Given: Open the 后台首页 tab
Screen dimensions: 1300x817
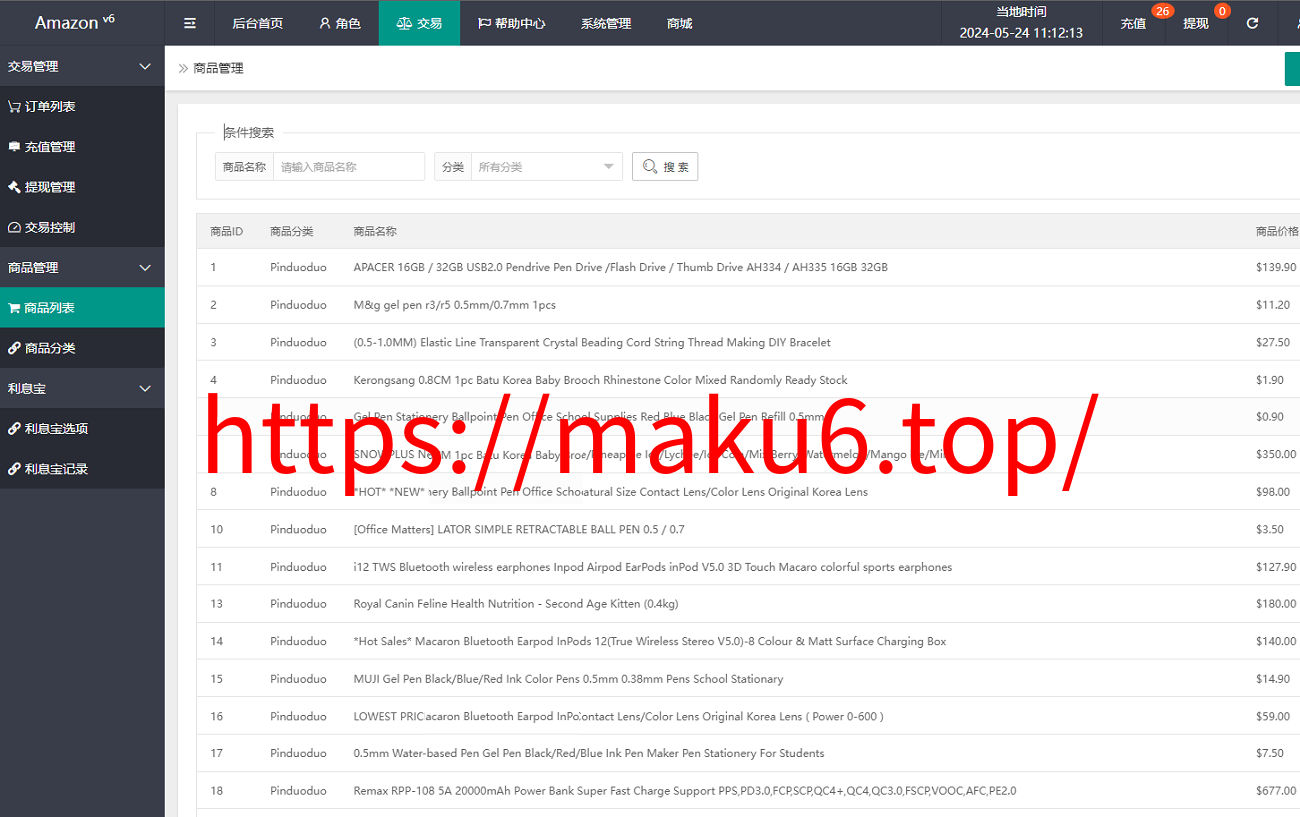Looking at the screenshot, I should [x=257, y=23].
